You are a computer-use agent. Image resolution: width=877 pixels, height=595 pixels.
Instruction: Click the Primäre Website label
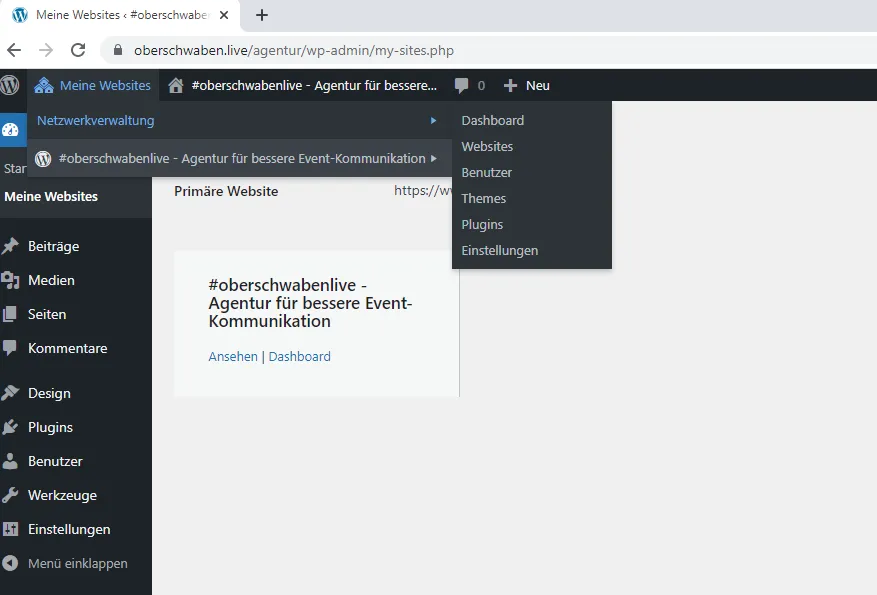(x=226, y=191)
